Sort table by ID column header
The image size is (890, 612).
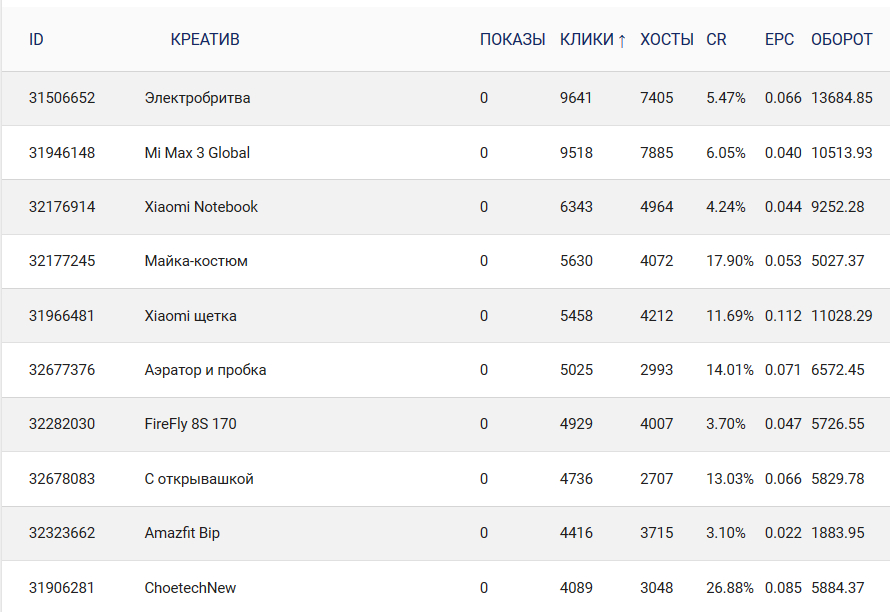[36, 40]
